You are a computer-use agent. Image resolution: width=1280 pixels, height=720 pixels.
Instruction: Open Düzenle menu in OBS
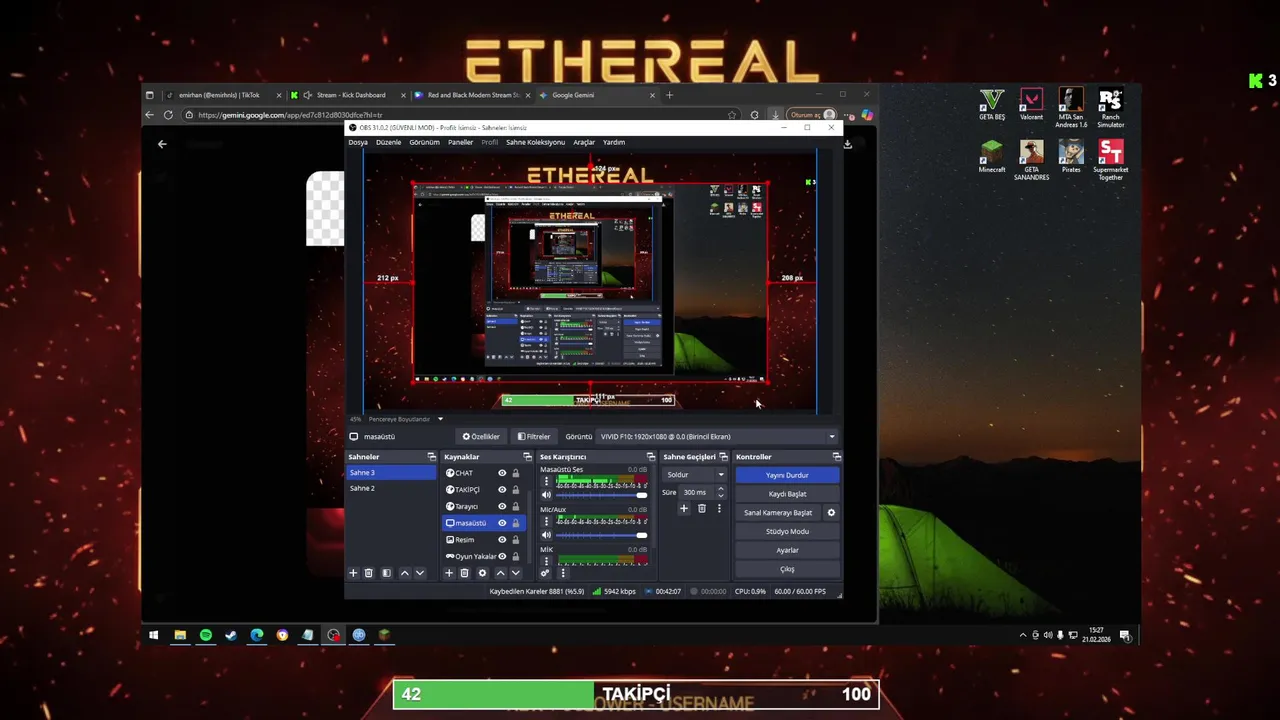(388, 142)
